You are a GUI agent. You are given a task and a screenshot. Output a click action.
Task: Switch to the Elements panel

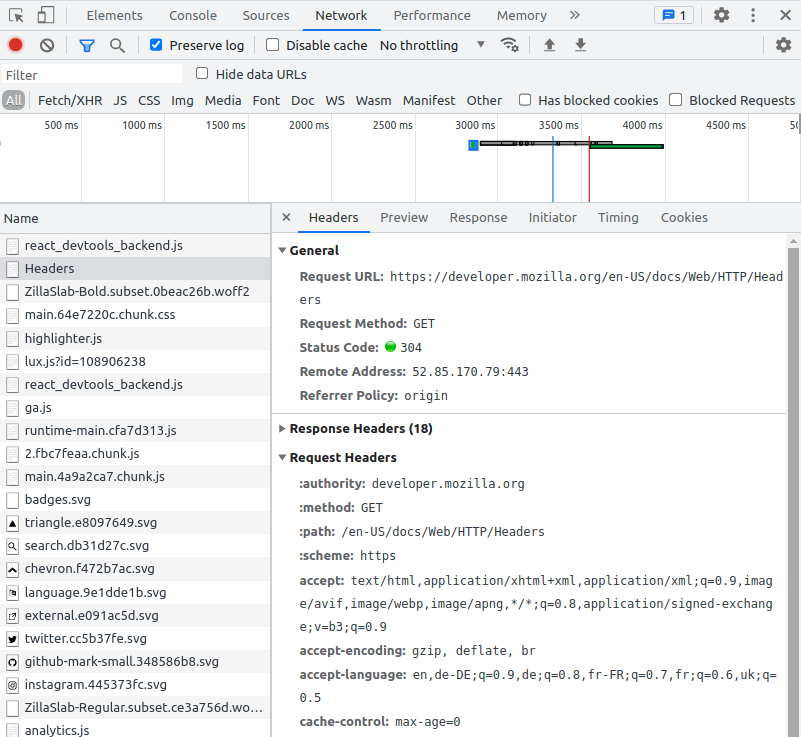pos(114,15)
